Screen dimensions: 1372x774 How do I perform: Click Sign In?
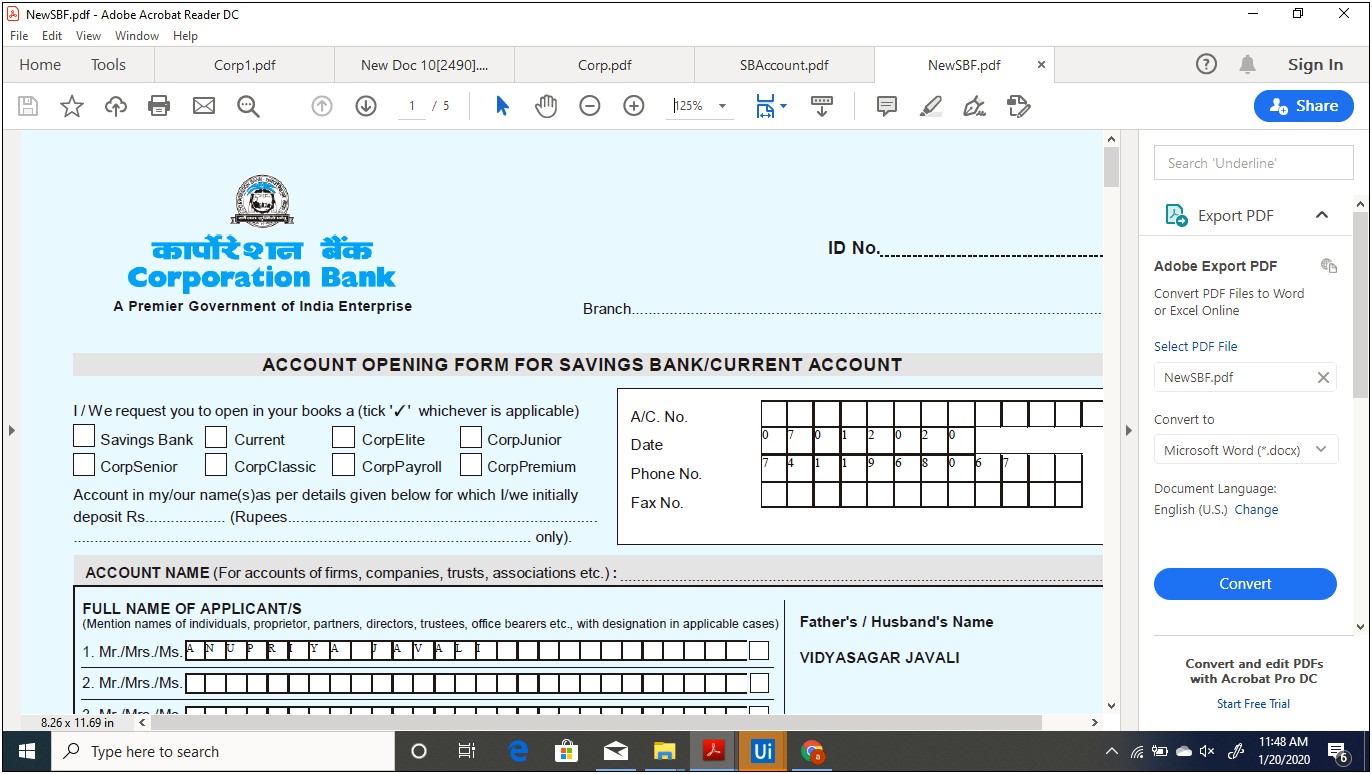[1315, 65]
